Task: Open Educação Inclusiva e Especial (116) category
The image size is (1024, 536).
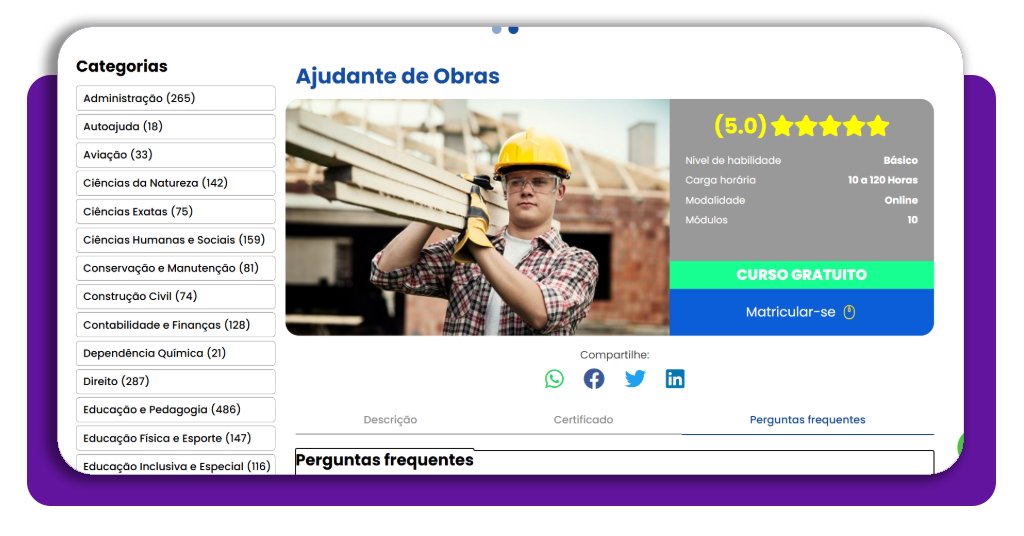Action: (176, 465)
